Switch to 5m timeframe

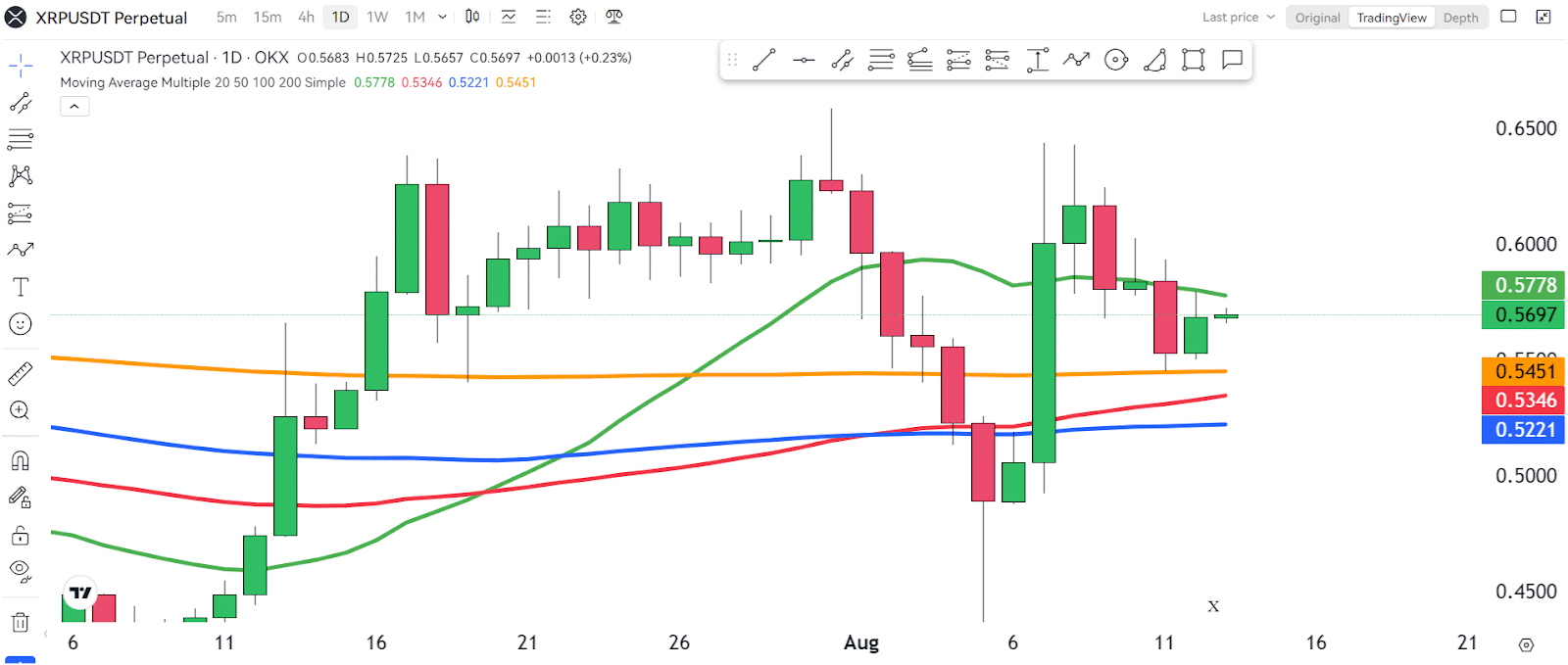(x=226, y=17)
